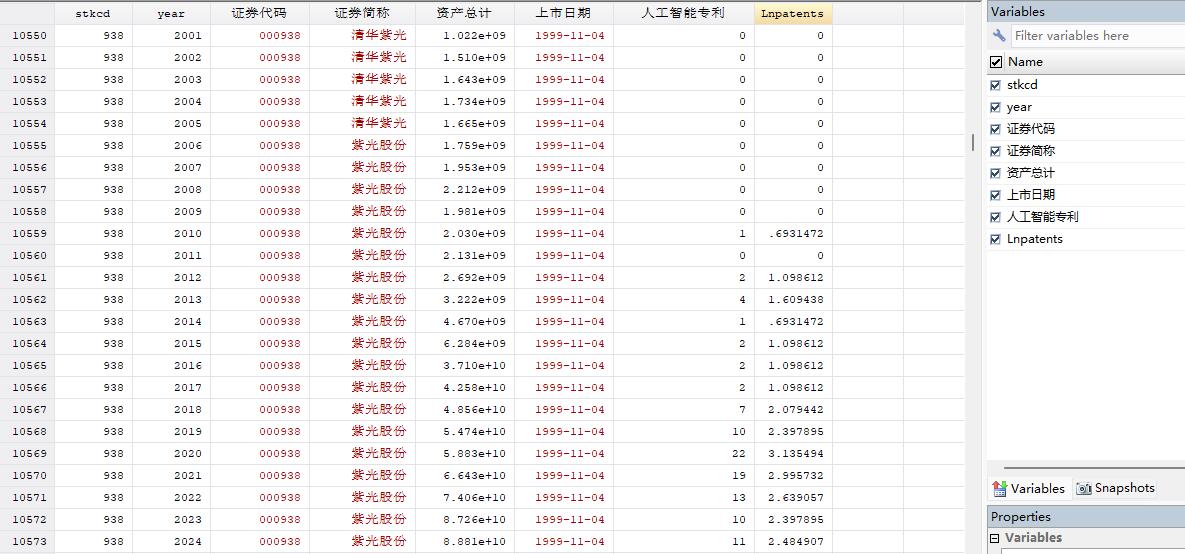Click the Variables panel title bar

coord(1086,12)
